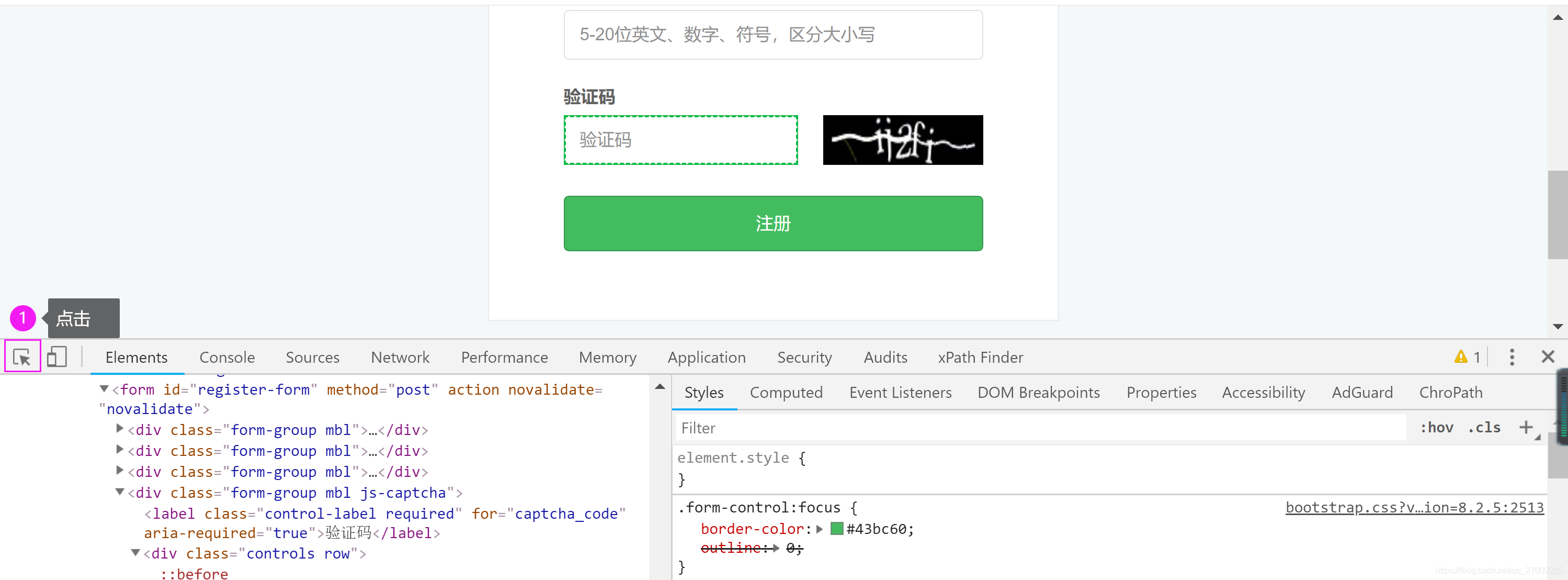Viewport: 1568px width, 580px height.
Task: Open the xPath Finder tab
Action: (x=980, y=358)
